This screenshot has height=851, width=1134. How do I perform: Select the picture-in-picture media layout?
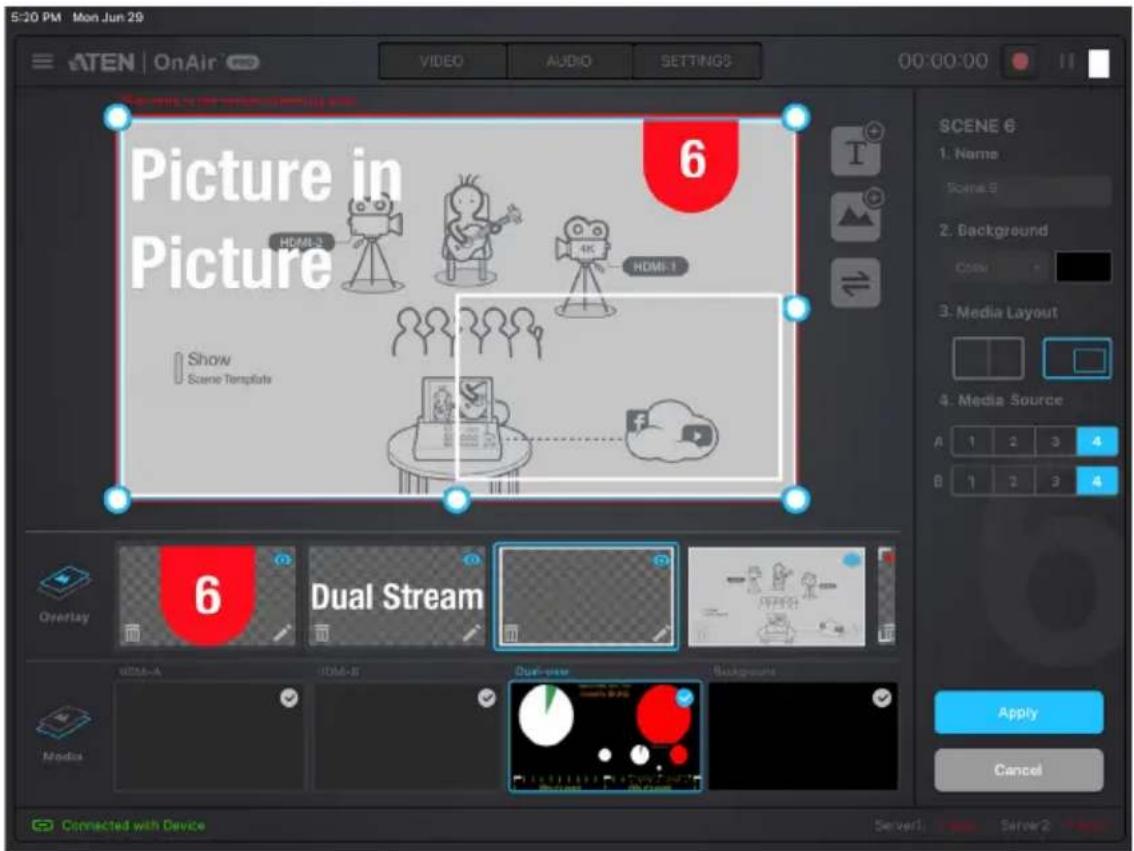click(1077, 358)
